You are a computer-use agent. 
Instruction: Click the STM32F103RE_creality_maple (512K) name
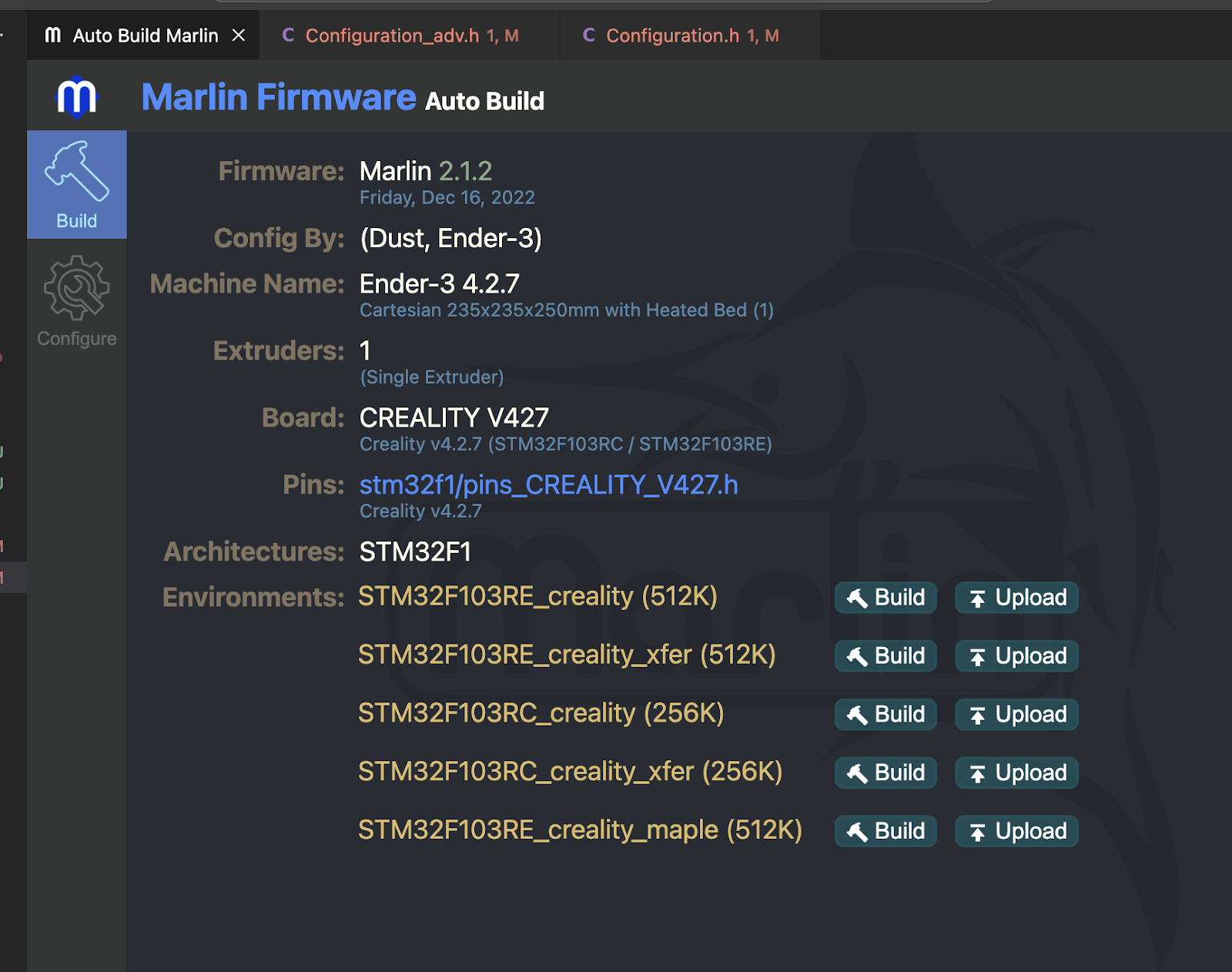tap(580, 830)
